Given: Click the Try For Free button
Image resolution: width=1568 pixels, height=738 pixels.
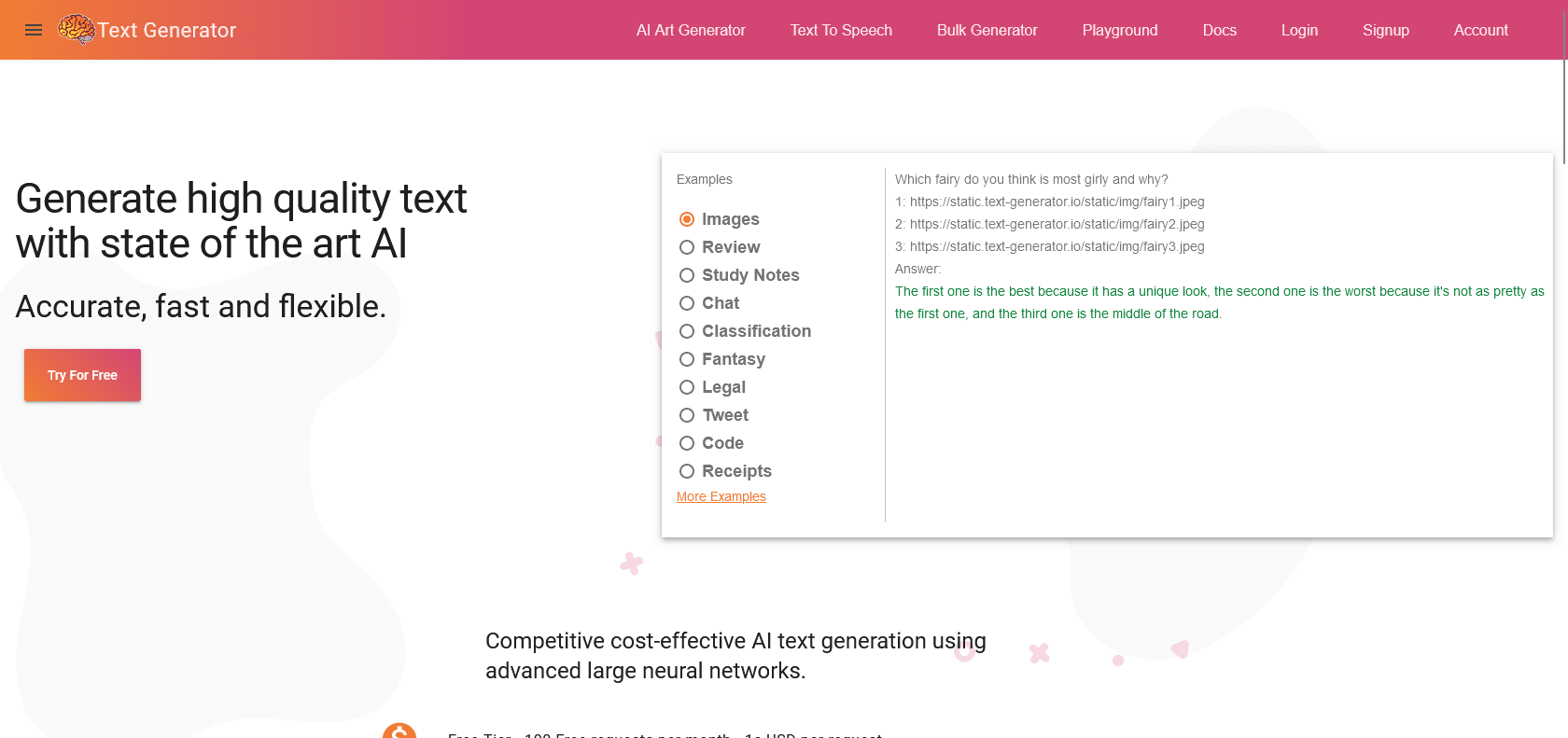Looking at the screenshot, I should (82, 374).
